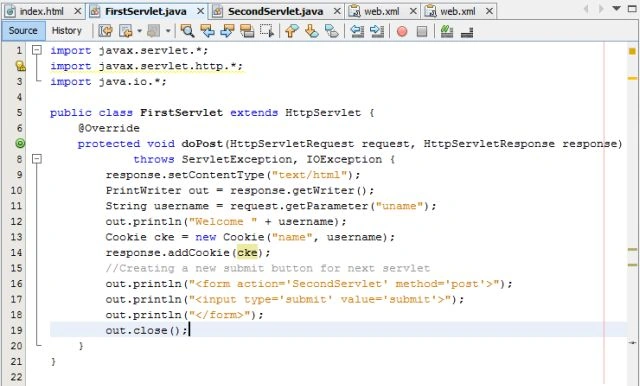The image size is (640, 386).
Task: Show opened documents list dropdown
Action: [617, 8]
